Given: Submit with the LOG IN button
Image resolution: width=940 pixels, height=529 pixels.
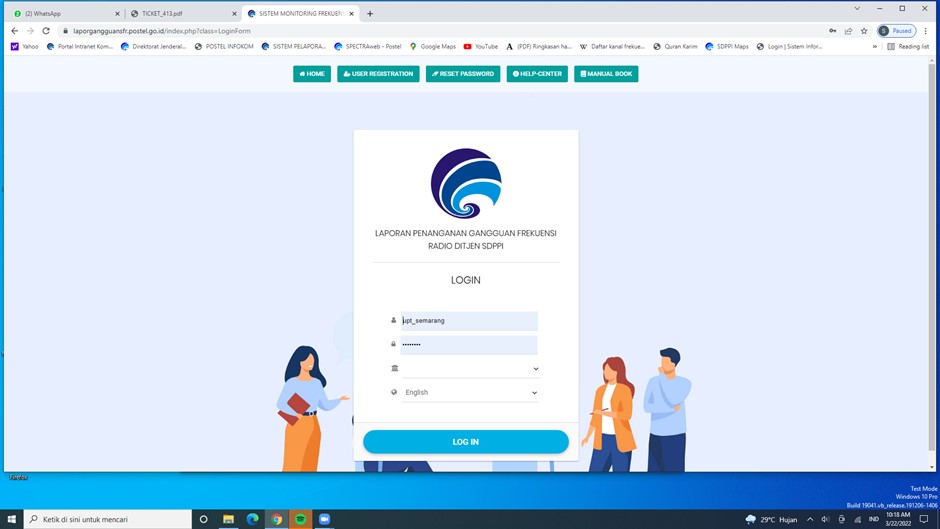Looking at the screenshot, I should coord(466,442).
